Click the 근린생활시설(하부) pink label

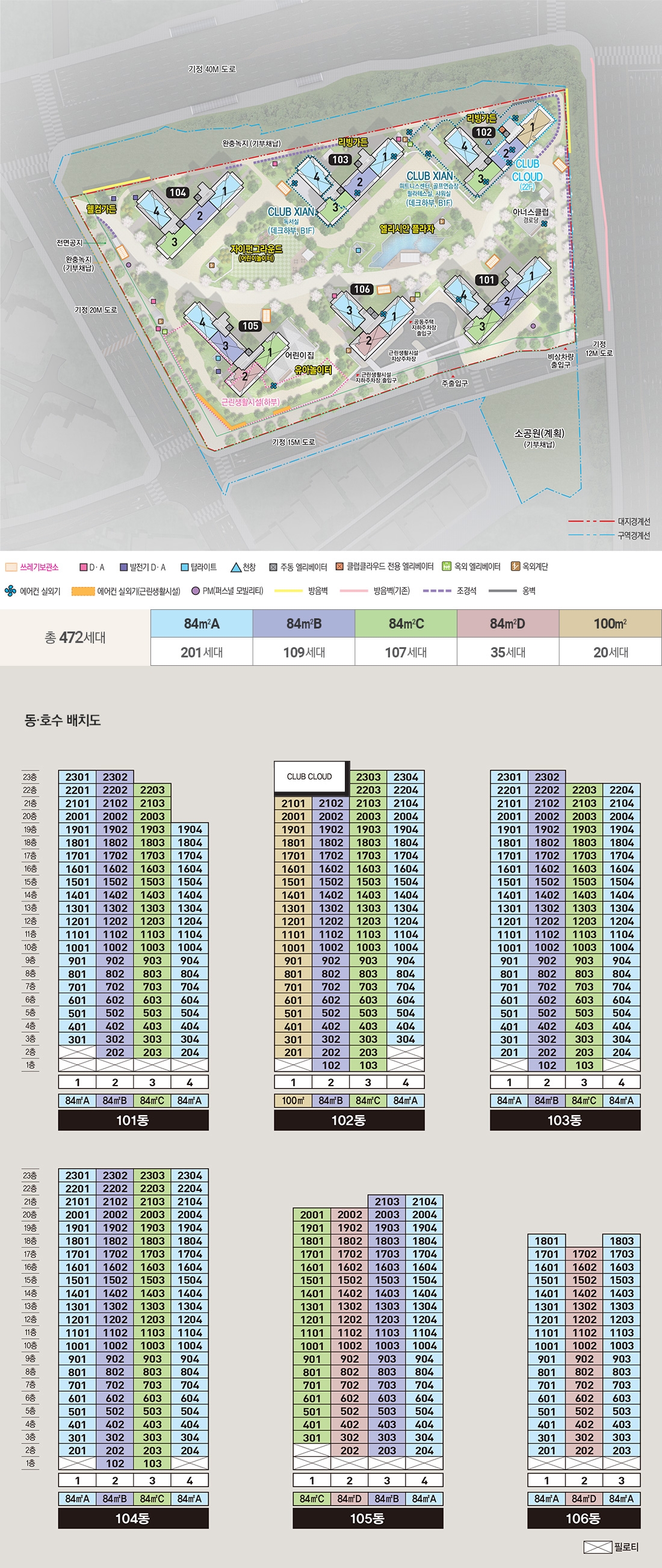[x=250, y=402]
